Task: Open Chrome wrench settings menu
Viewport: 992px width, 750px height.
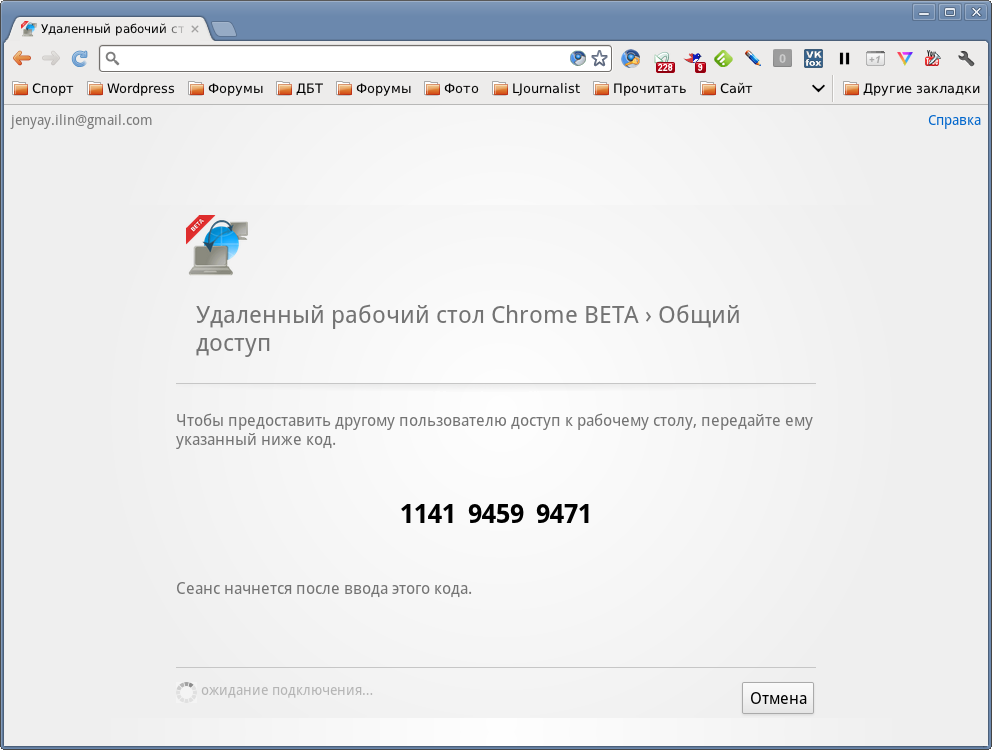Action: [x=965, y=59]
